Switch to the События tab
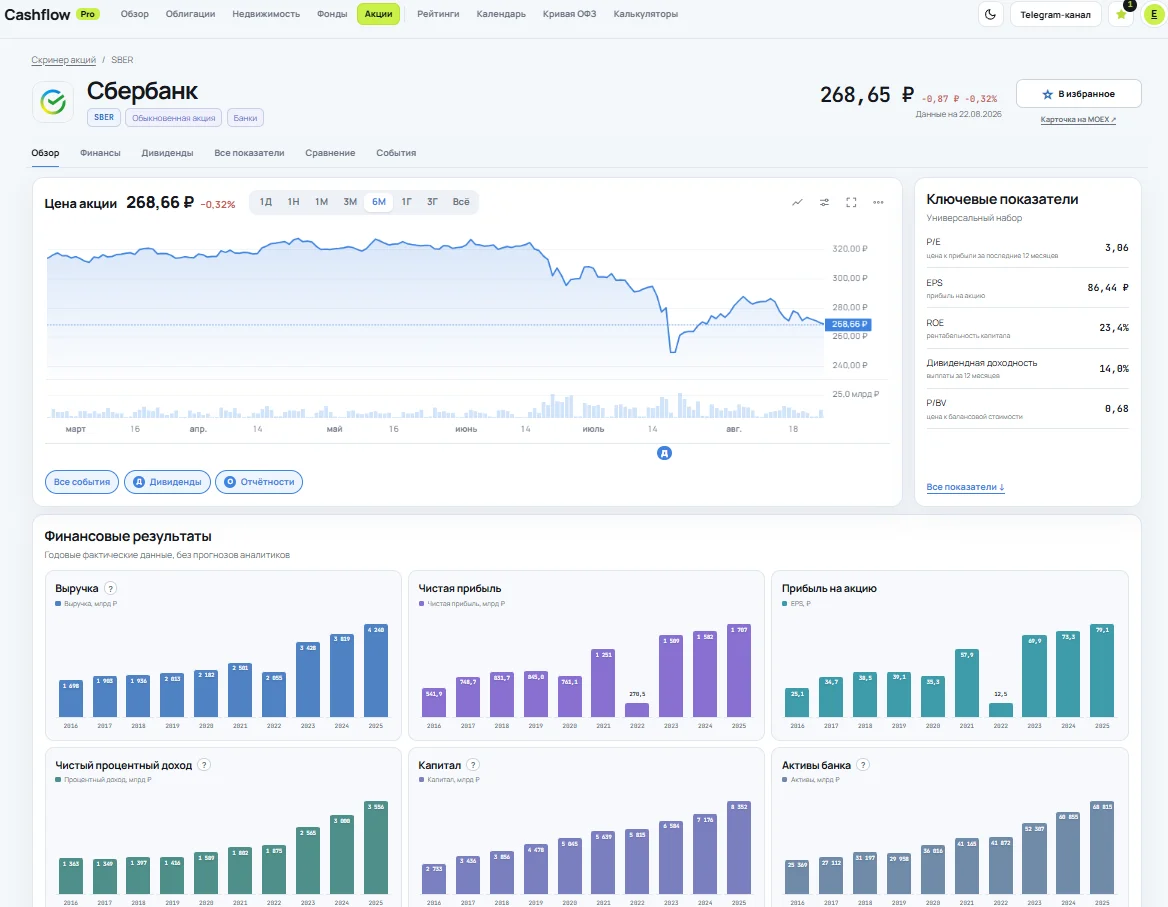Image resolution: width=1168 pixels, height=907 pixels. 396,153
